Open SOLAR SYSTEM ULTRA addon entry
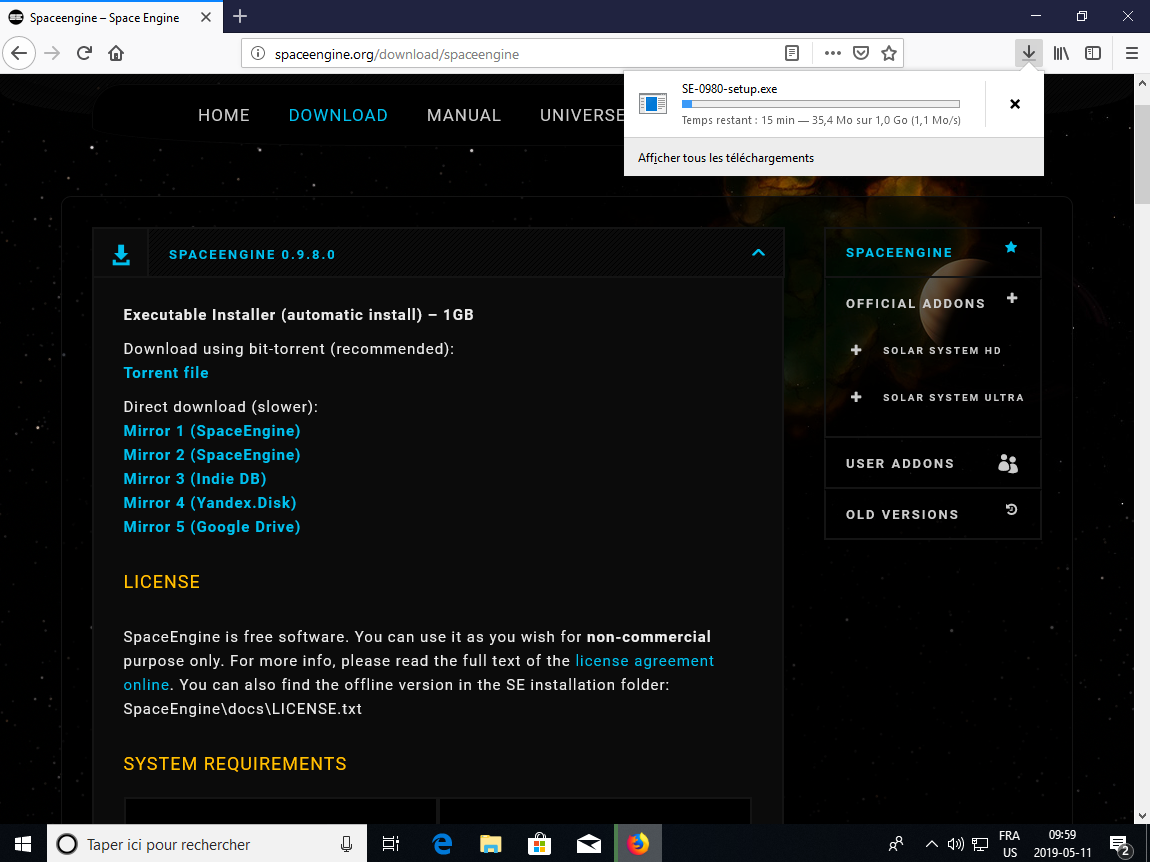The height and width of the screenshot is (862, 1150). 953,398
